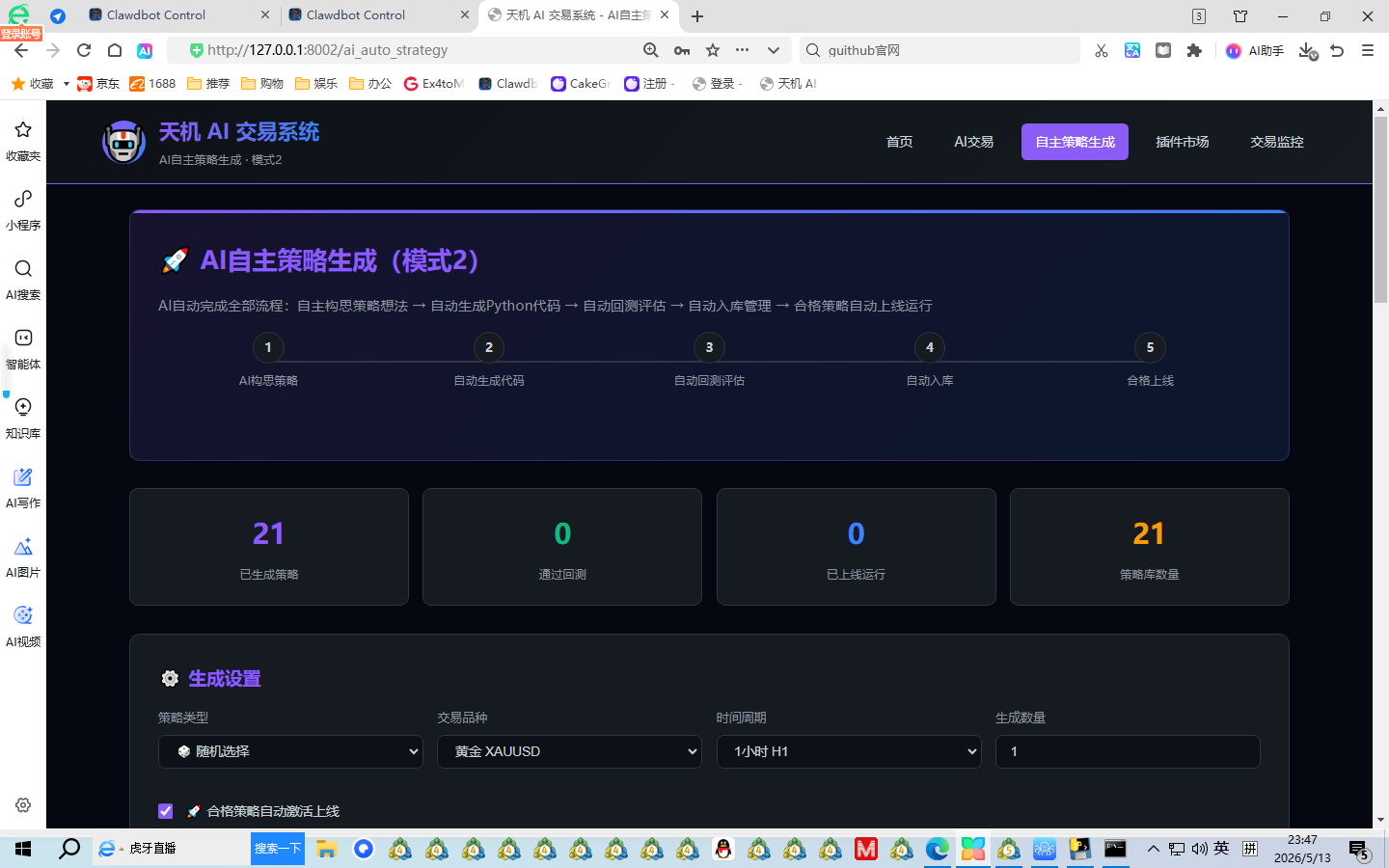Open the 时间周期 1小时 H1 dropdown
Image resolution: width=1389 pixels, height=868 pixels.
click(x=849, y=751)
